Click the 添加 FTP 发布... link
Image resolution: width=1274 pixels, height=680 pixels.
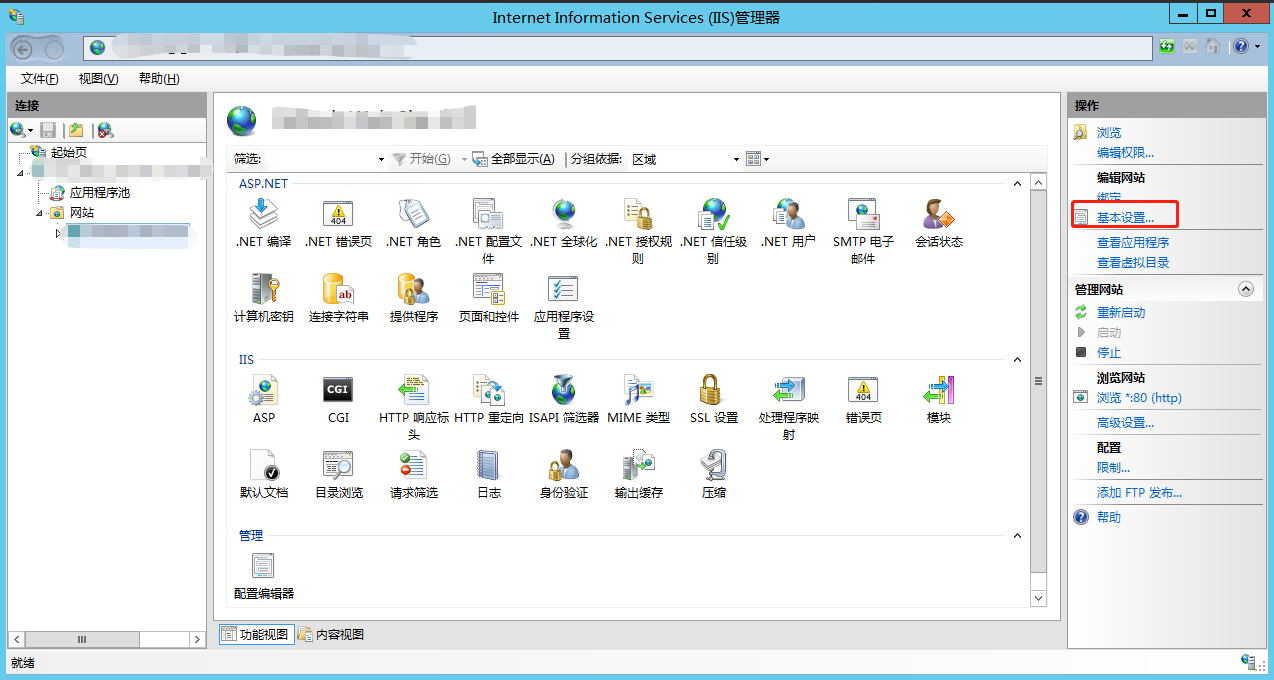(1139, 492)
